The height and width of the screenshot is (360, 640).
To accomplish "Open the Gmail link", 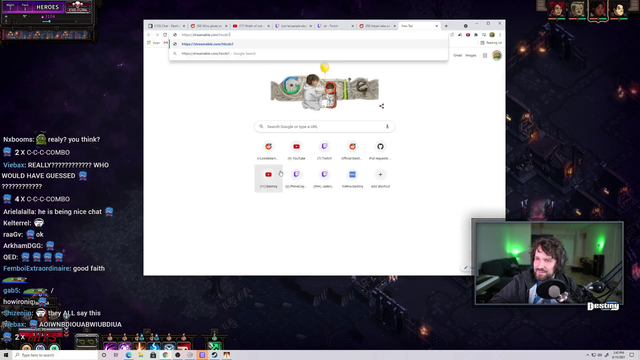I will [458, 56].
